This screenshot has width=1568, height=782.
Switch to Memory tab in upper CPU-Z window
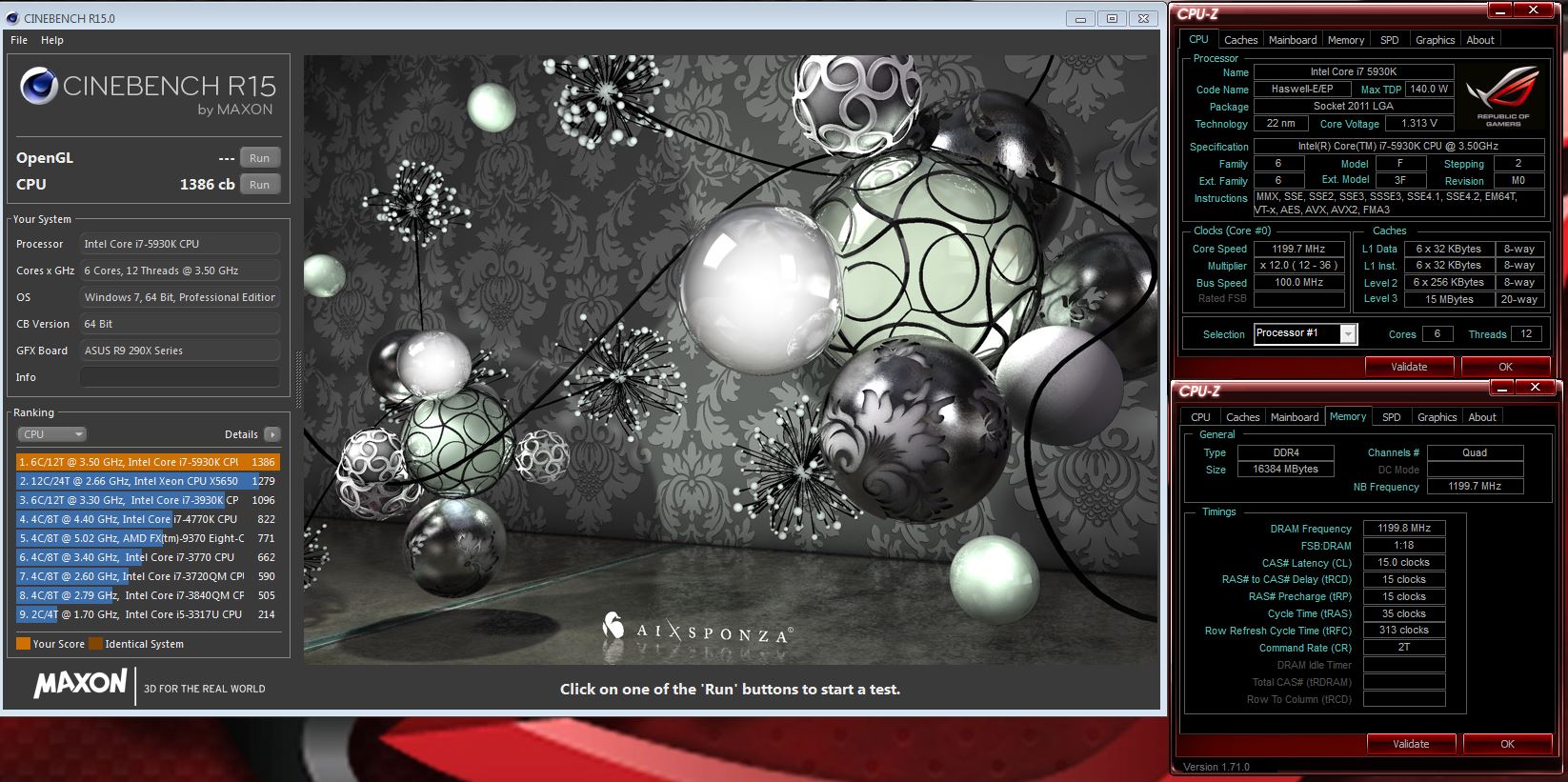(x=1346, y=40)
